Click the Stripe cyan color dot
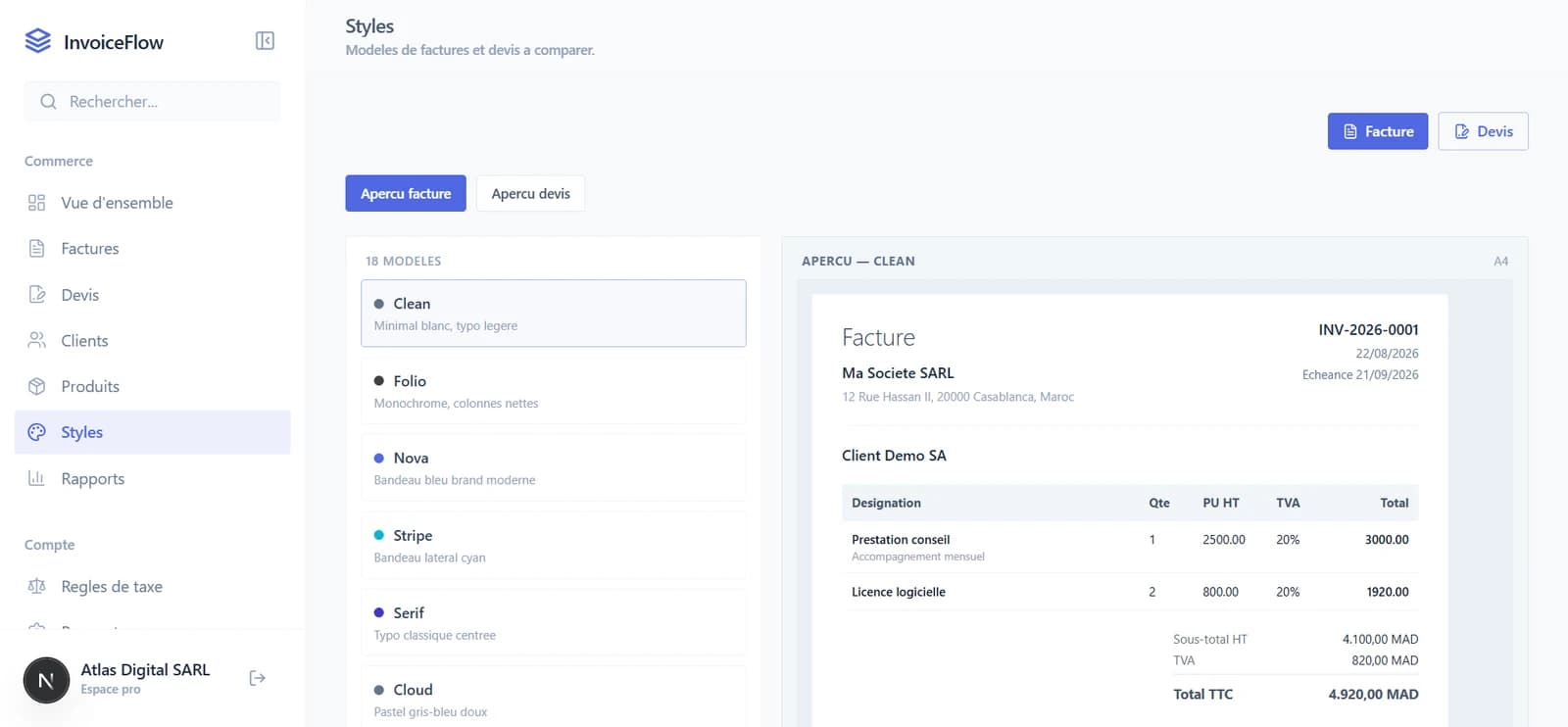This screenshot has width=1568, height=727. tap(379, 536)
